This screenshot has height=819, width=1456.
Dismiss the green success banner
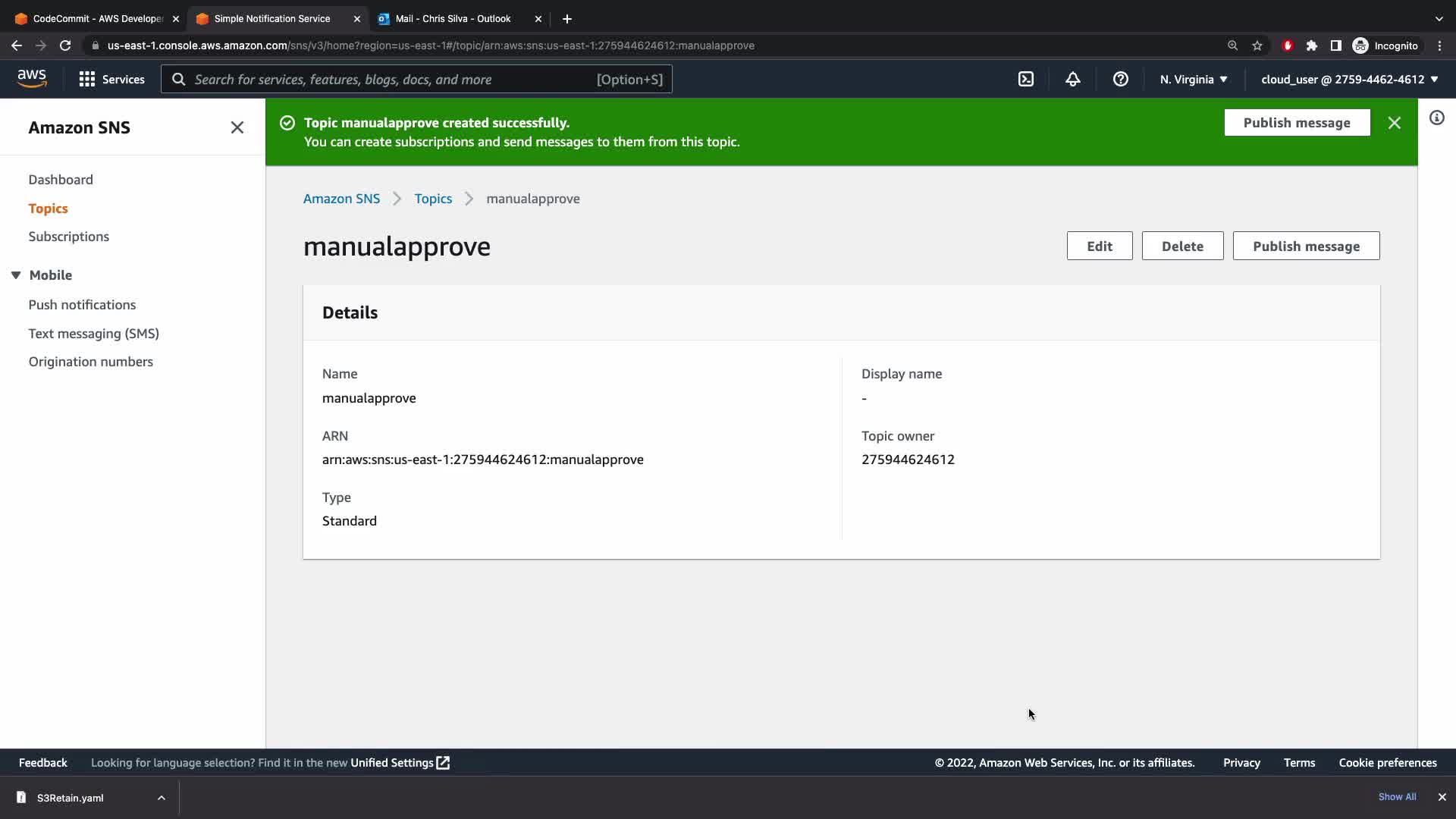pyautogui.click(x=1394, y=123)
